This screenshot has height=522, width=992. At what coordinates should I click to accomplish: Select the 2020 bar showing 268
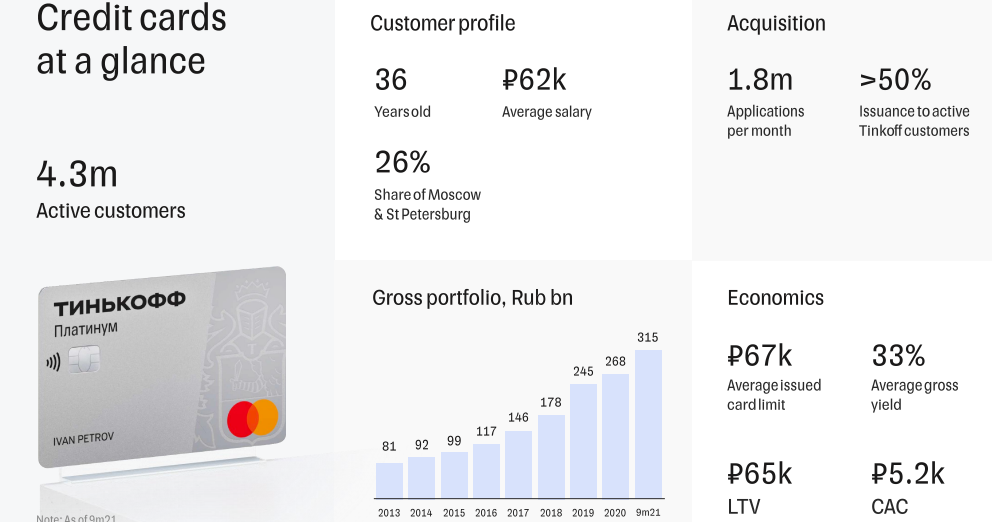tap(615, 435)
